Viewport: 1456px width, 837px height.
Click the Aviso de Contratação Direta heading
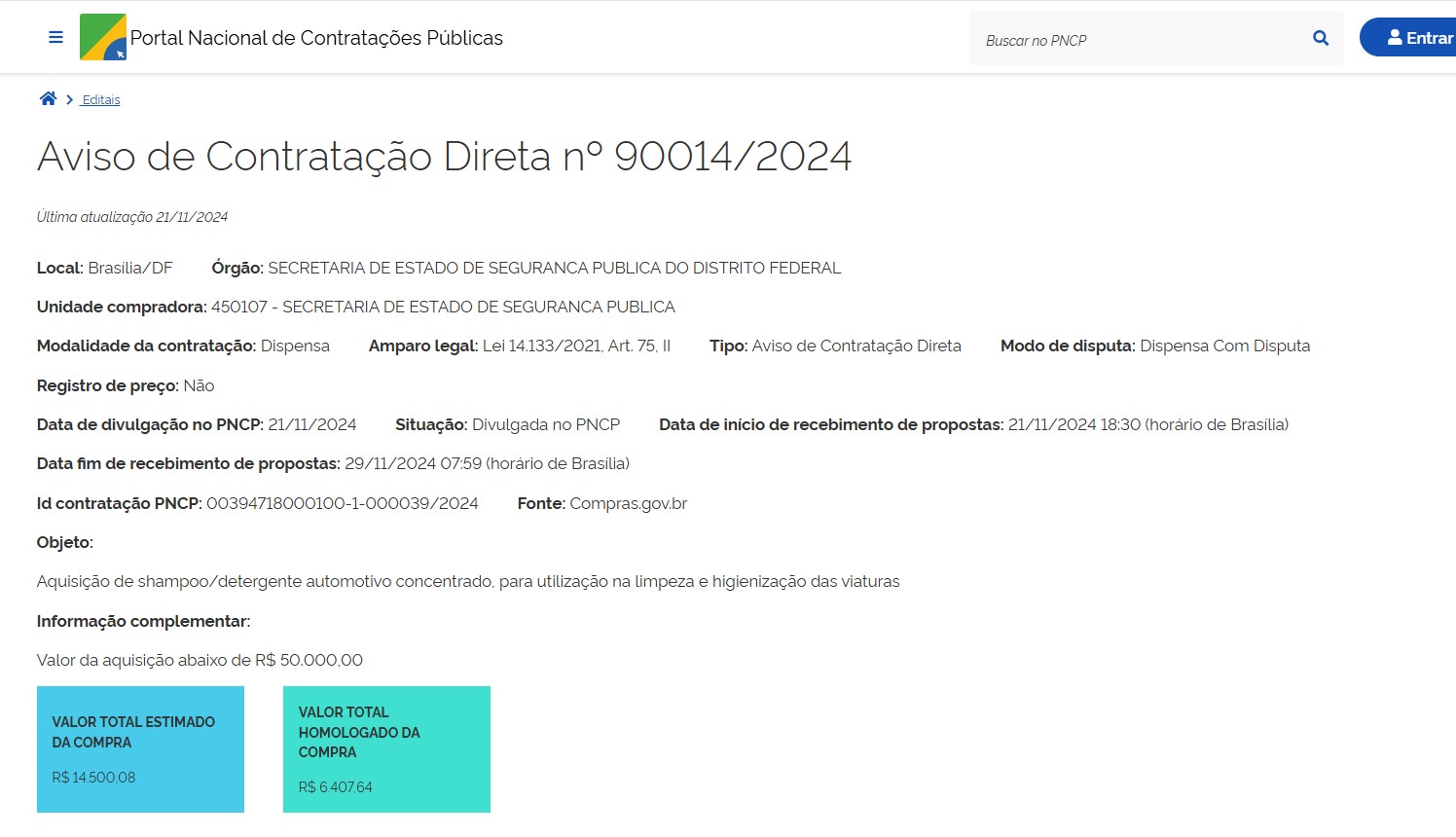point(444,157)
